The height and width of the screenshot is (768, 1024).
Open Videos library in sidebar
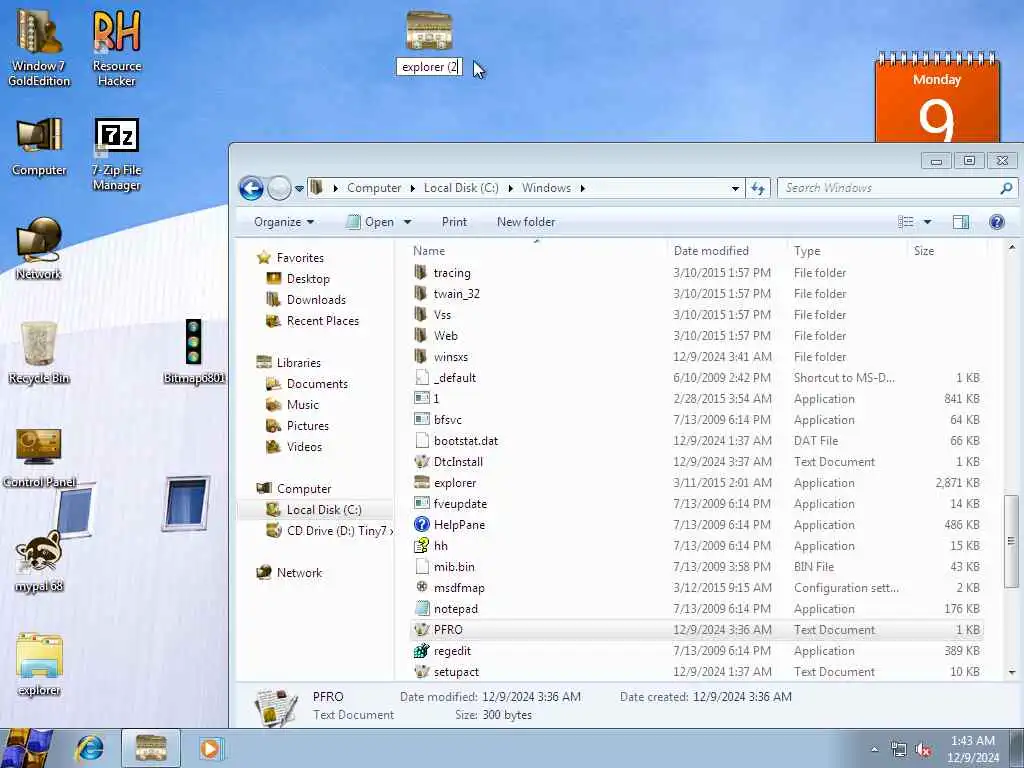coord(294,447)
